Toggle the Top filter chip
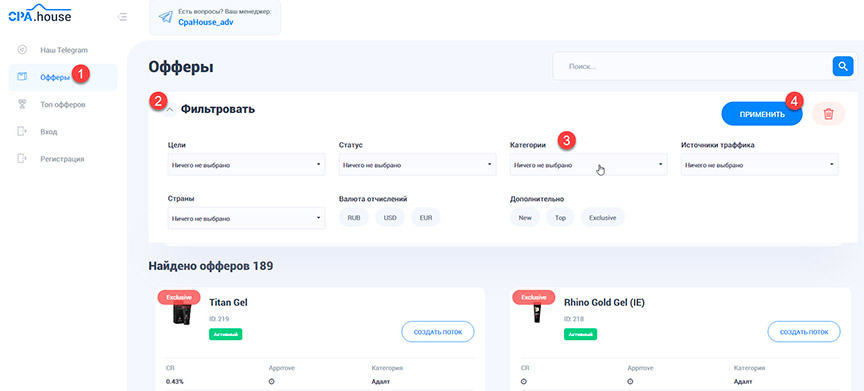The image size is (864, 391). pos(560,218)
